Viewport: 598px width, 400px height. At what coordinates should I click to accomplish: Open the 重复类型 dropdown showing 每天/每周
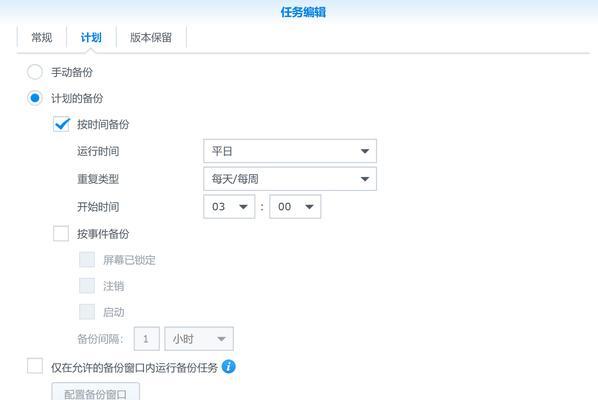tap(290, 178)
